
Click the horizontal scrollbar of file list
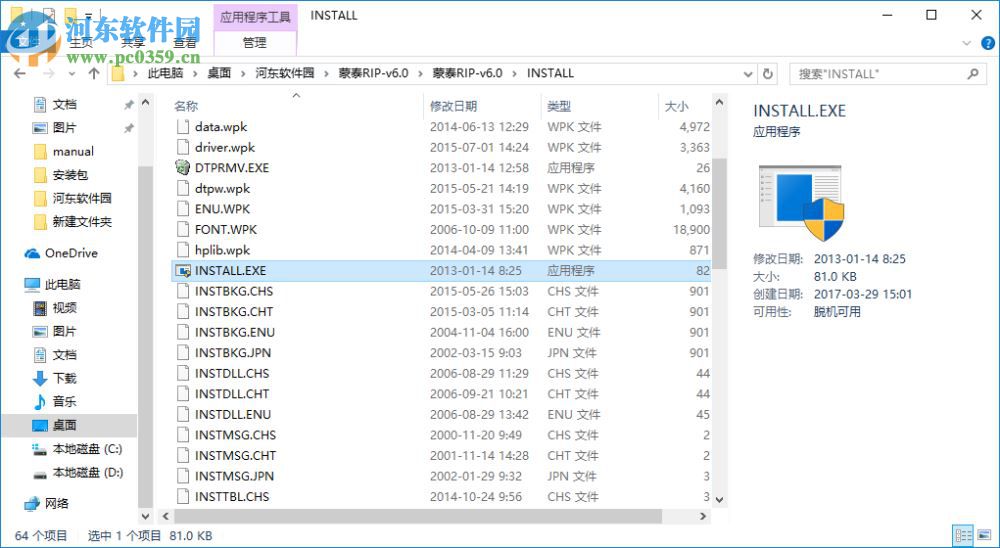coord(418,516)
